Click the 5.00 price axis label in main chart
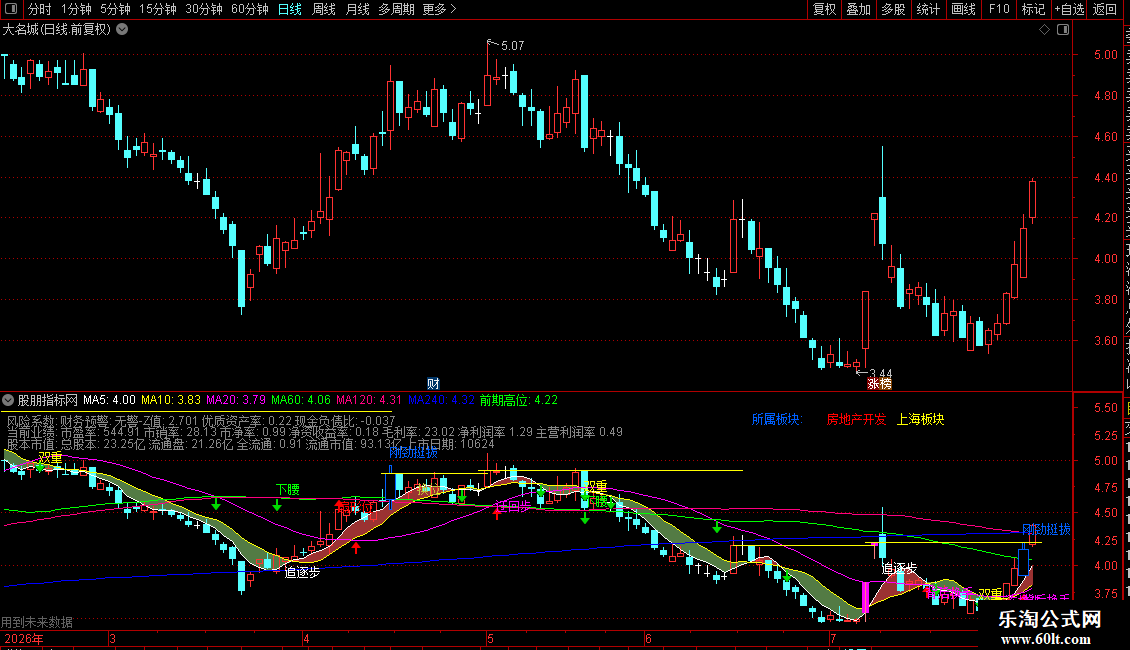Screen dimensions: 1130x650 click(x=1105, y=55)
